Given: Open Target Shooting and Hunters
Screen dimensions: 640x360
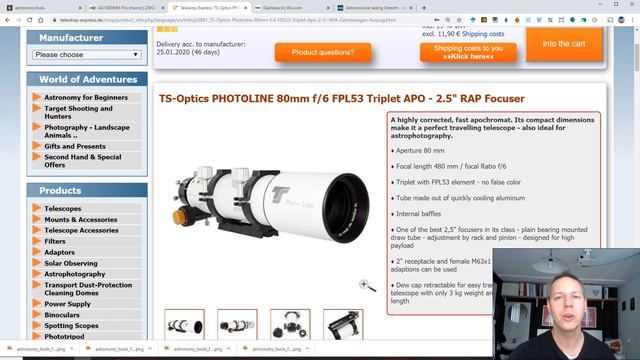Looking at the screenshot, I should point(78,112).
